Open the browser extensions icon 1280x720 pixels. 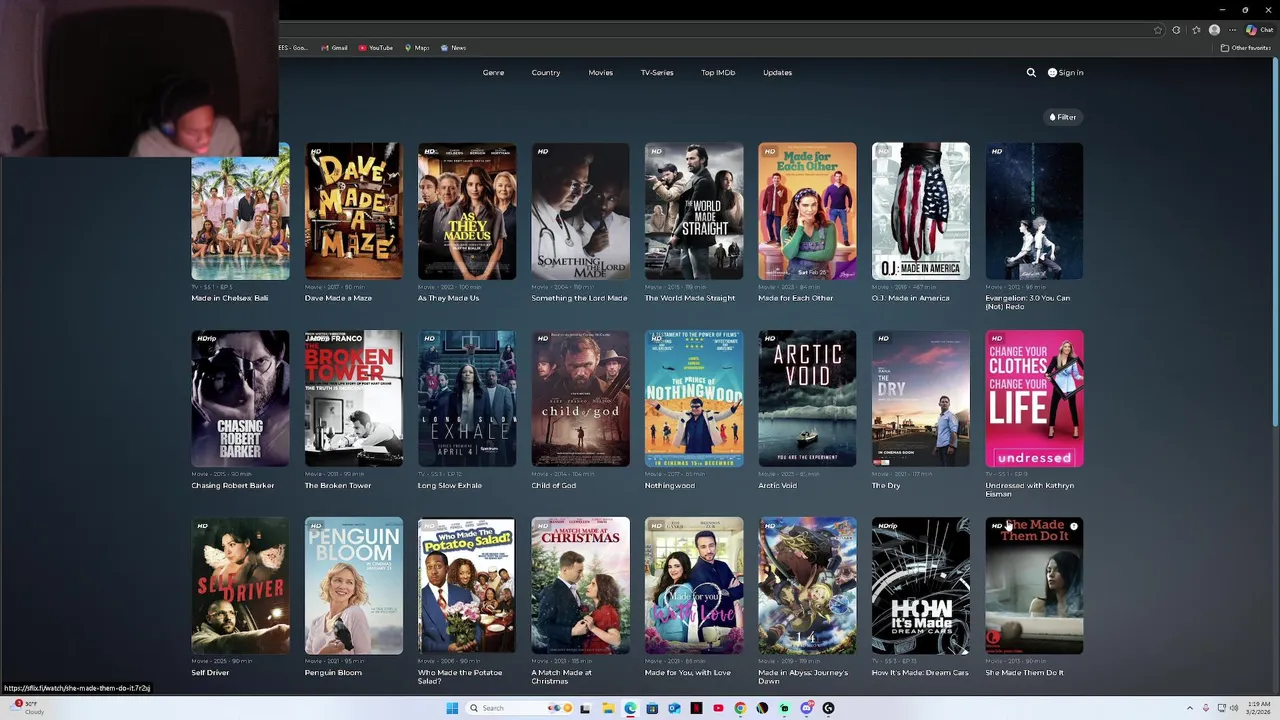[x=1176, y=30]
